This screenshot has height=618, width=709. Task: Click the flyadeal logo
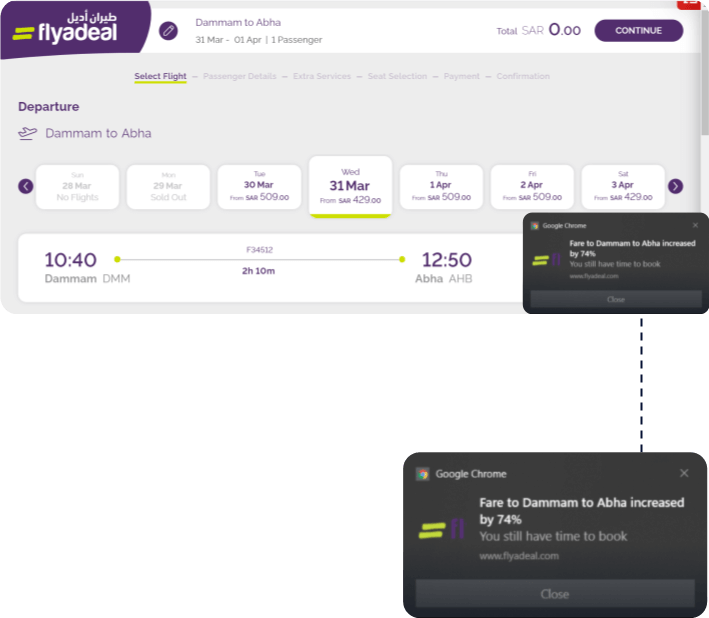(65, 28)
